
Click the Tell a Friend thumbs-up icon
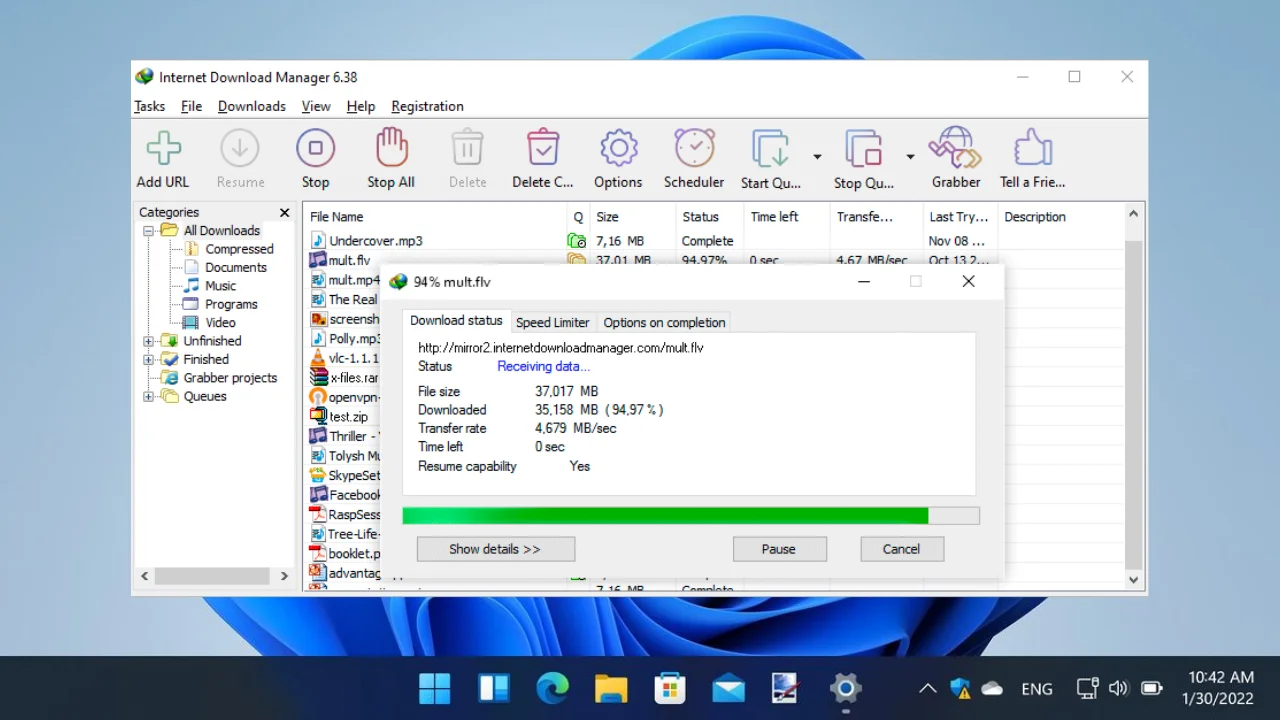(1032, 148)
